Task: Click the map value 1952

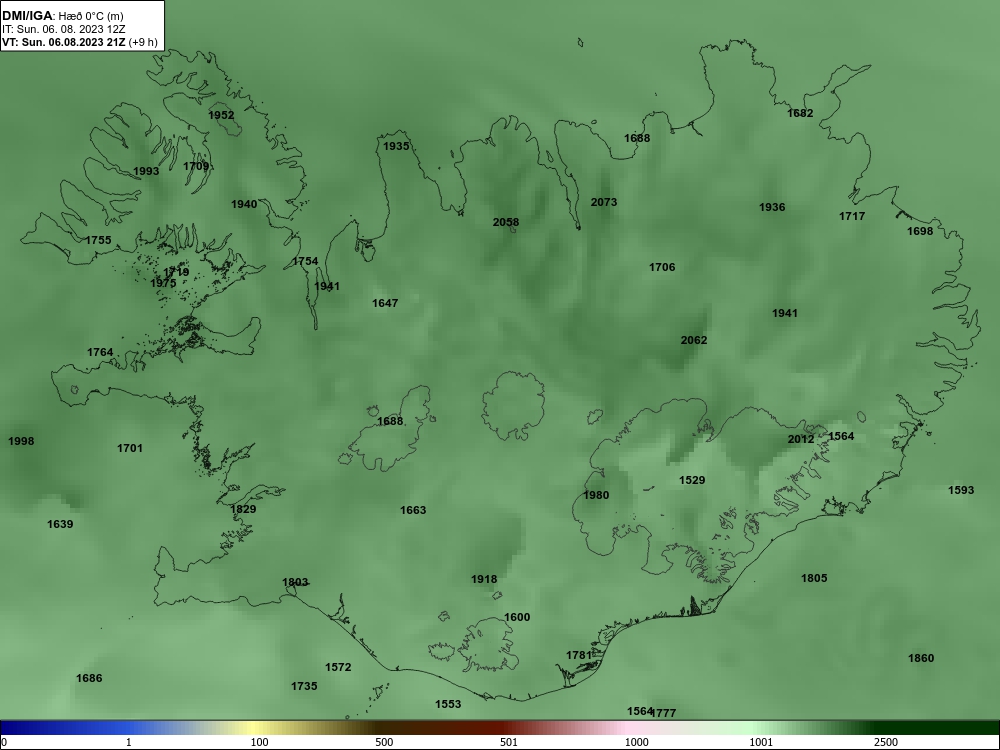Action: 221,115
